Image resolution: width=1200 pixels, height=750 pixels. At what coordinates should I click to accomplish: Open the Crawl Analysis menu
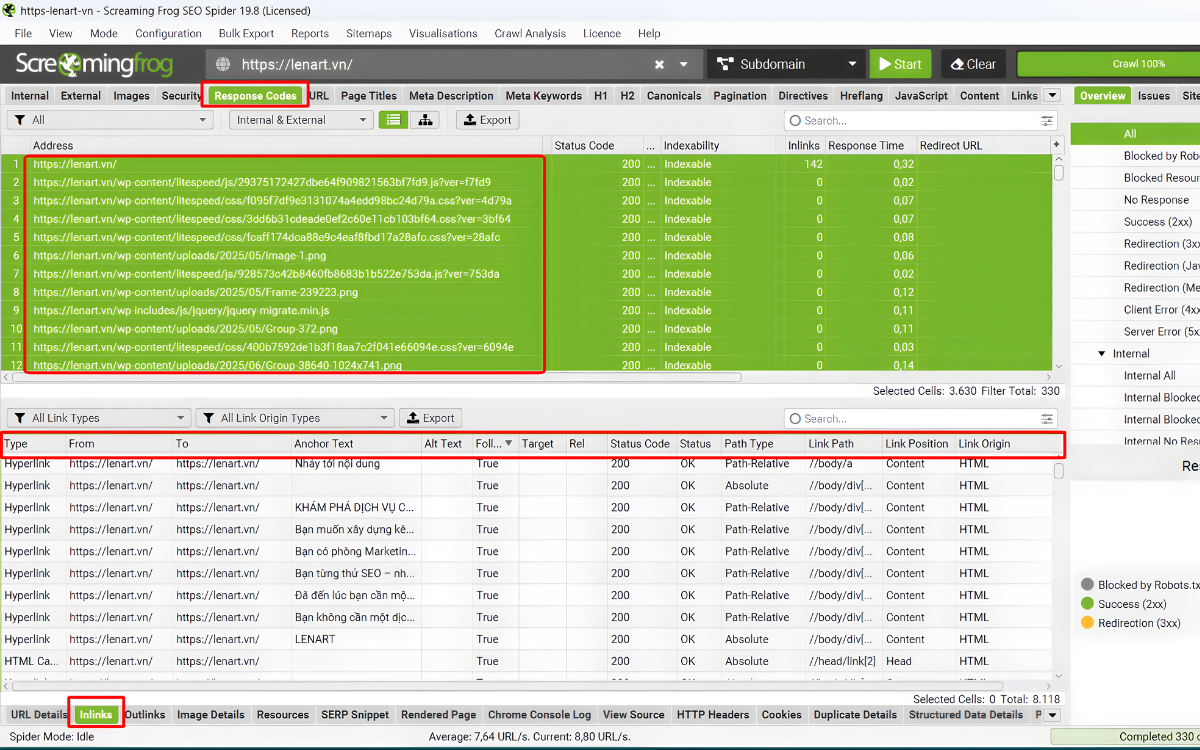(x=530, y=33)
